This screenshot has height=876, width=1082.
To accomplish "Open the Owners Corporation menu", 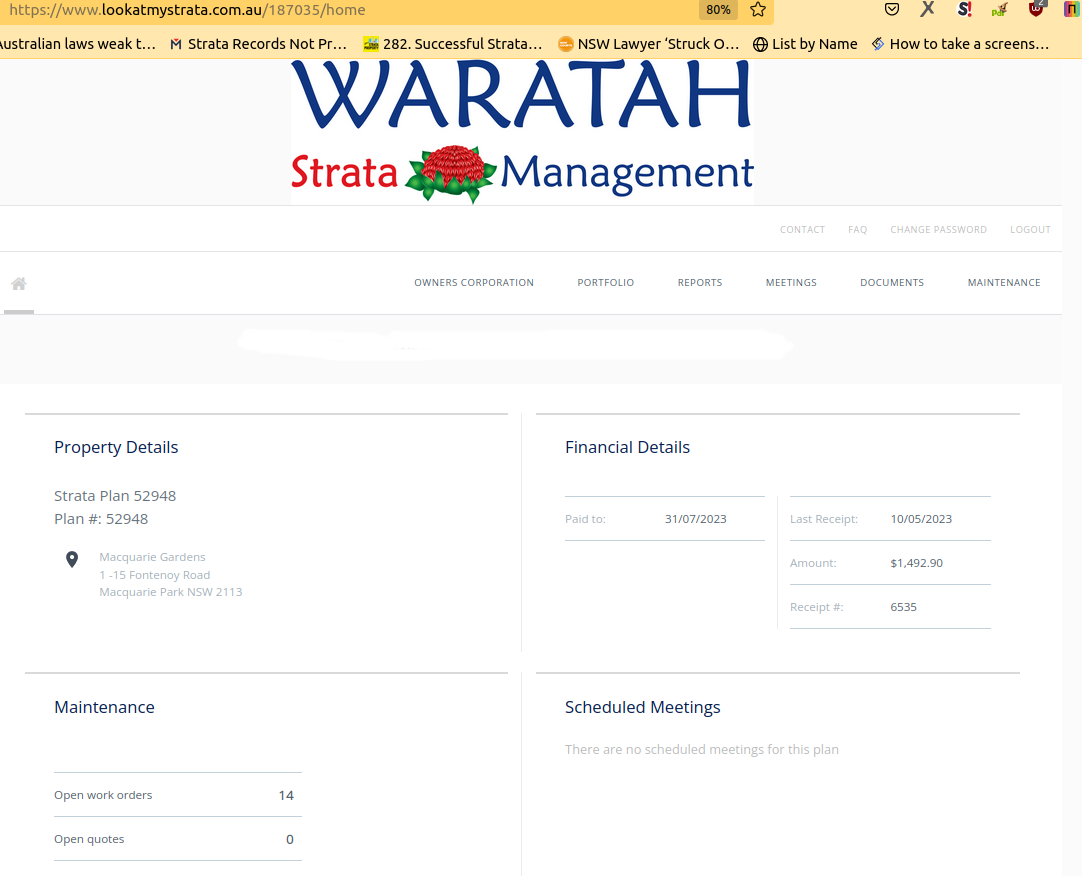I will point(474,282).
